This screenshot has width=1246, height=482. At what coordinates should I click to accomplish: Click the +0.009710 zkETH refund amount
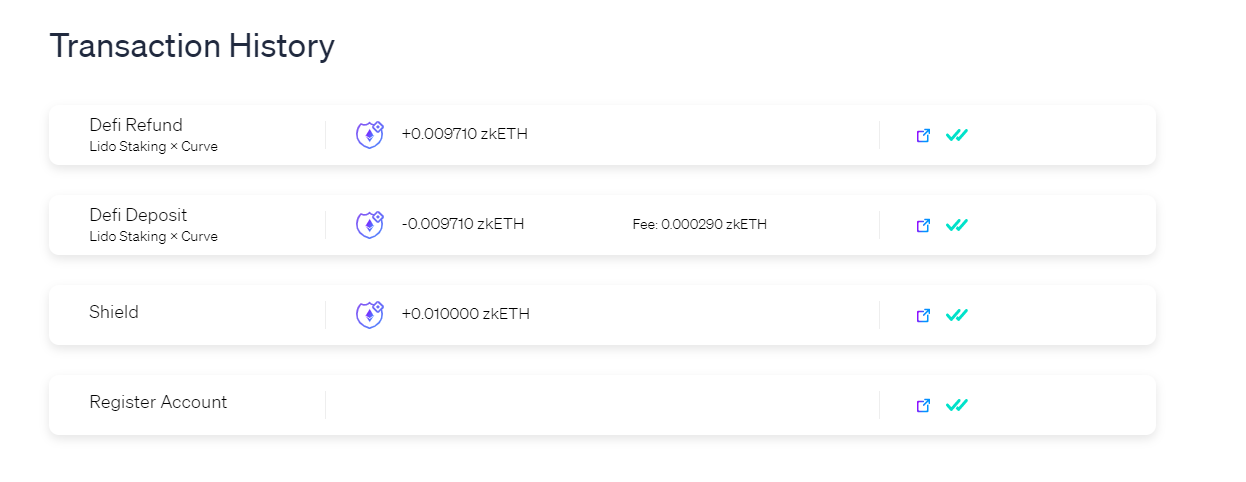click(x=464, y=134)
